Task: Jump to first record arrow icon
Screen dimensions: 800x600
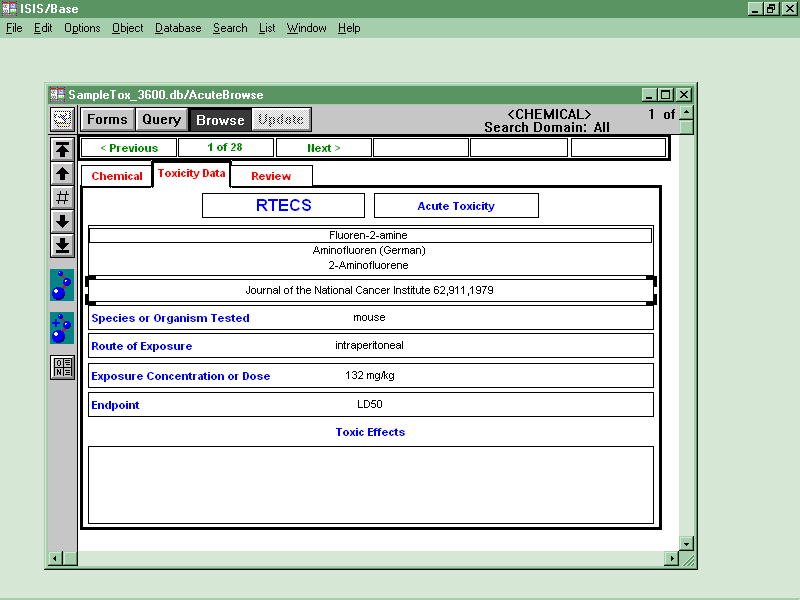Action: pos(62,150)
